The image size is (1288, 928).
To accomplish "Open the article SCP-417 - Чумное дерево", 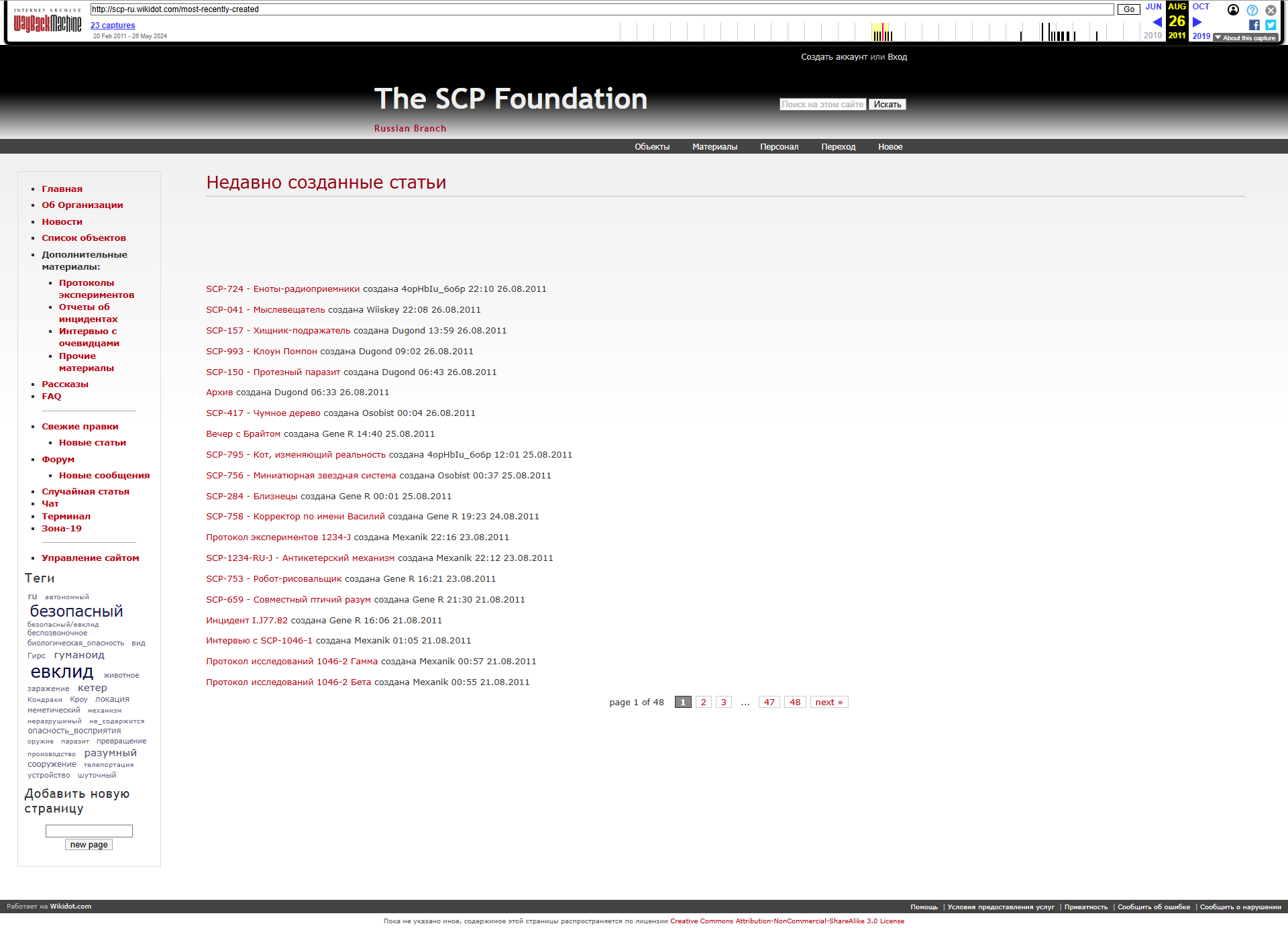I will 263,413.
